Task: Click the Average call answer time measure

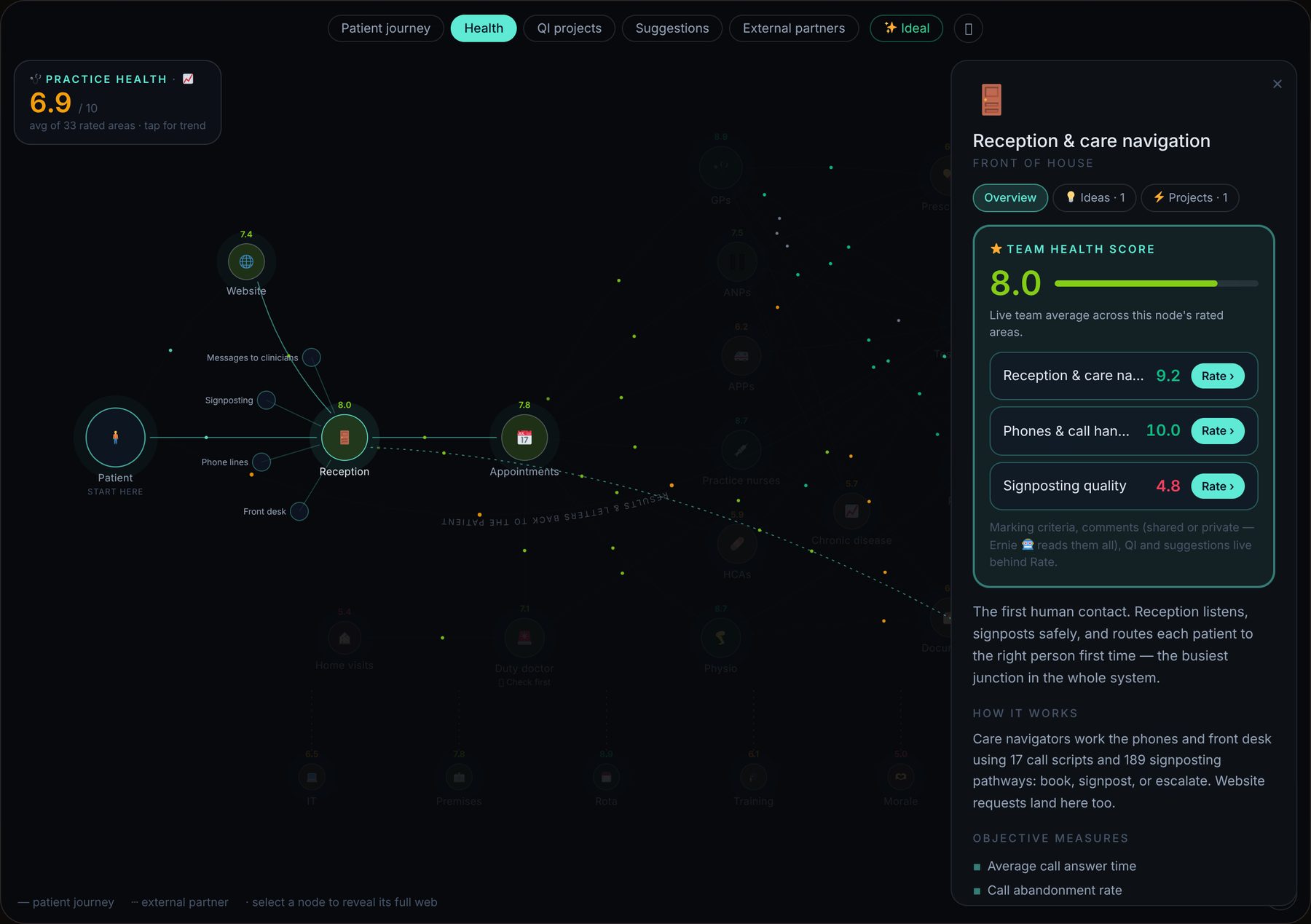Action: pyautogui.click(x=1061, y=866)
